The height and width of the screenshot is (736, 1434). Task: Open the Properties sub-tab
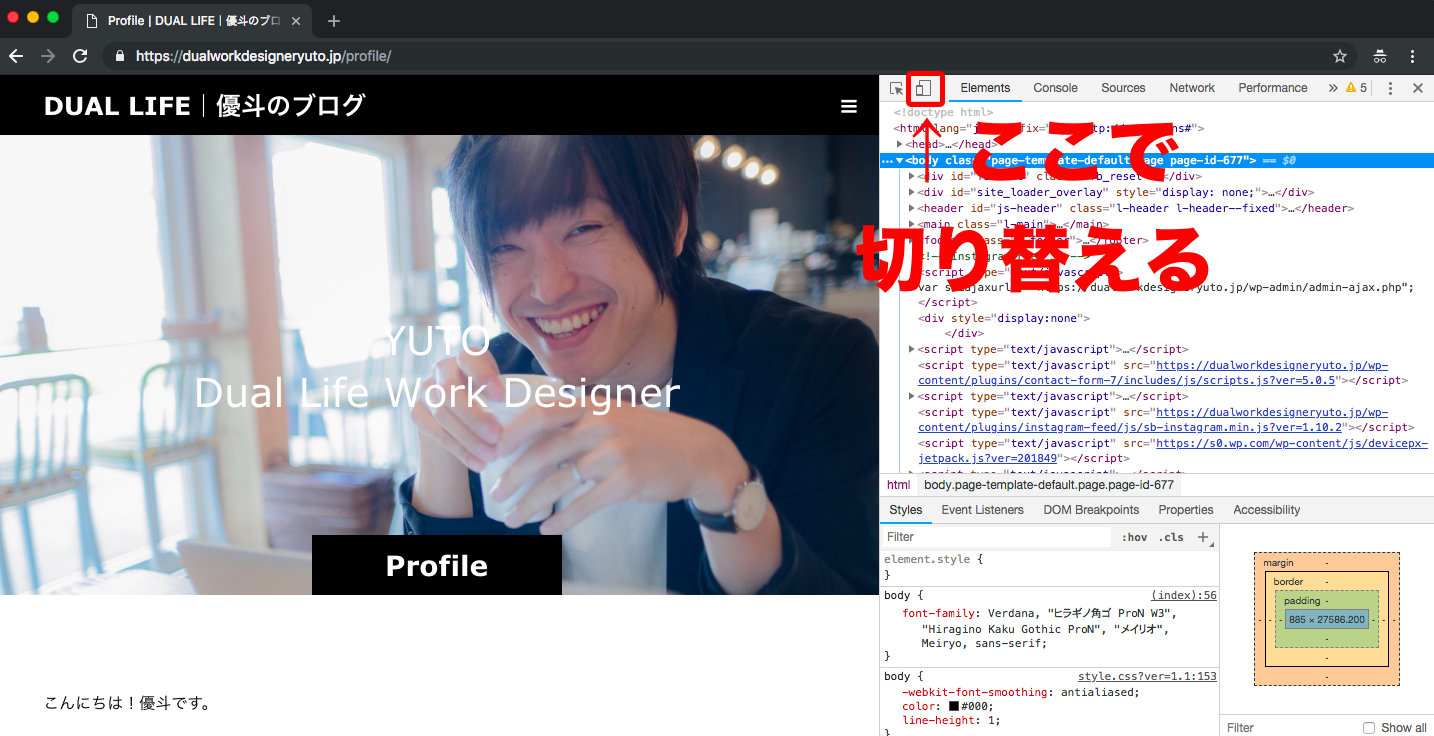pos(1186,510)
